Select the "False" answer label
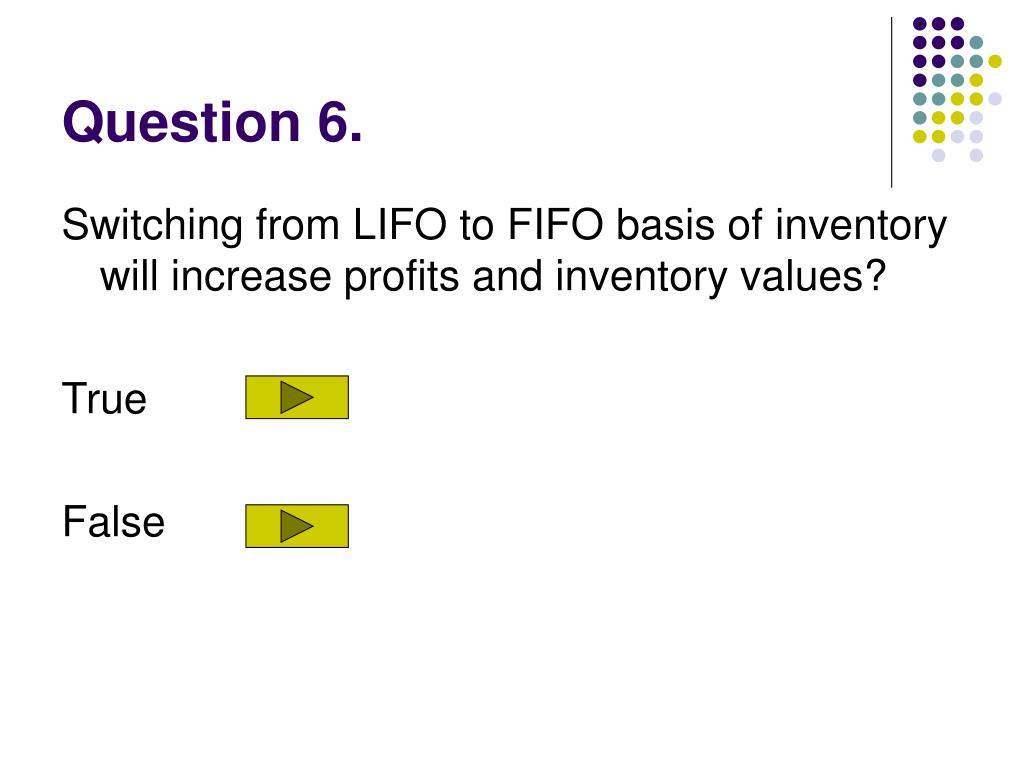The height and width of the screenshot is (768, 1024). (114, 522)
